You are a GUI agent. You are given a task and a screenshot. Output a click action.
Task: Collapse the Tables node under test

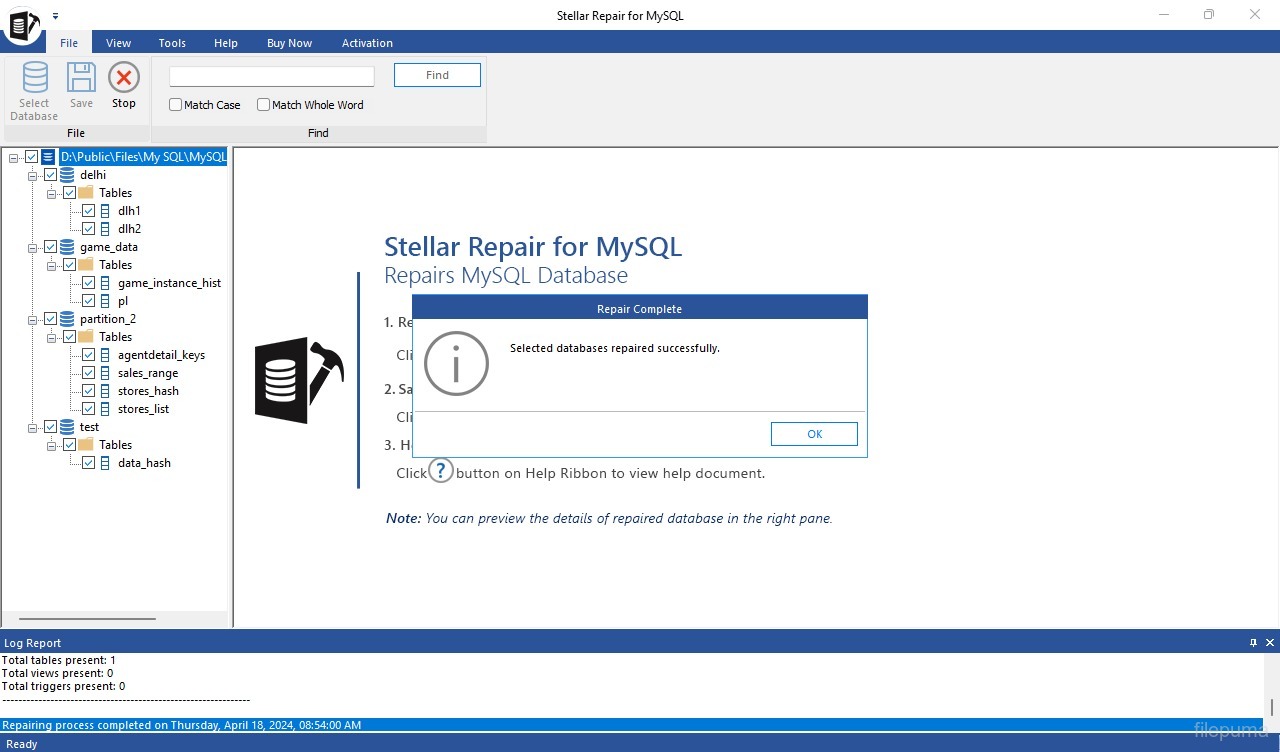click(x=52, y=445)
